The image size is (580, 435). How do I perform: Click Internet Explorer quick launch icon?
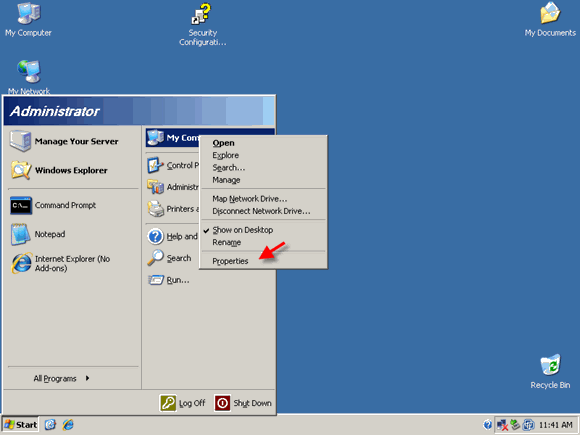pos(68,425)
